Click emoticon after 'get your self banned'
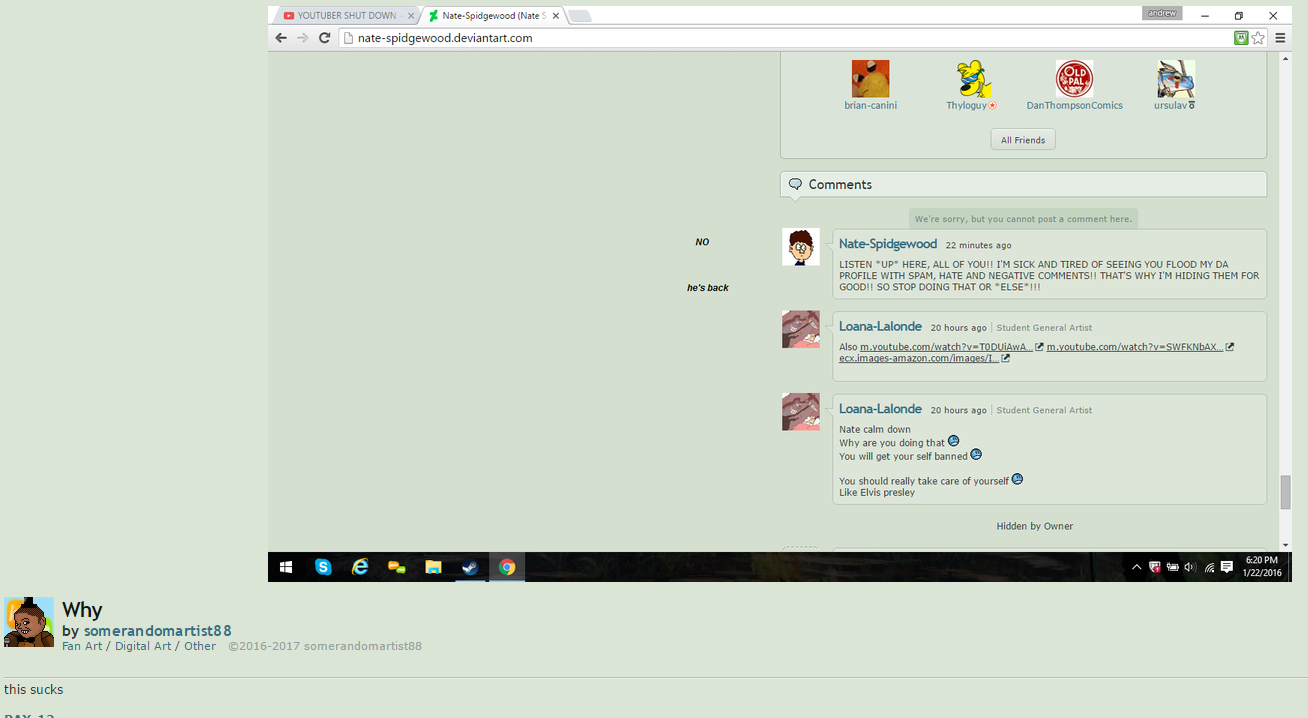Image resolution: width=1308 pixels, height=718 pixels. pyautogui.click(x=976, y=454)
